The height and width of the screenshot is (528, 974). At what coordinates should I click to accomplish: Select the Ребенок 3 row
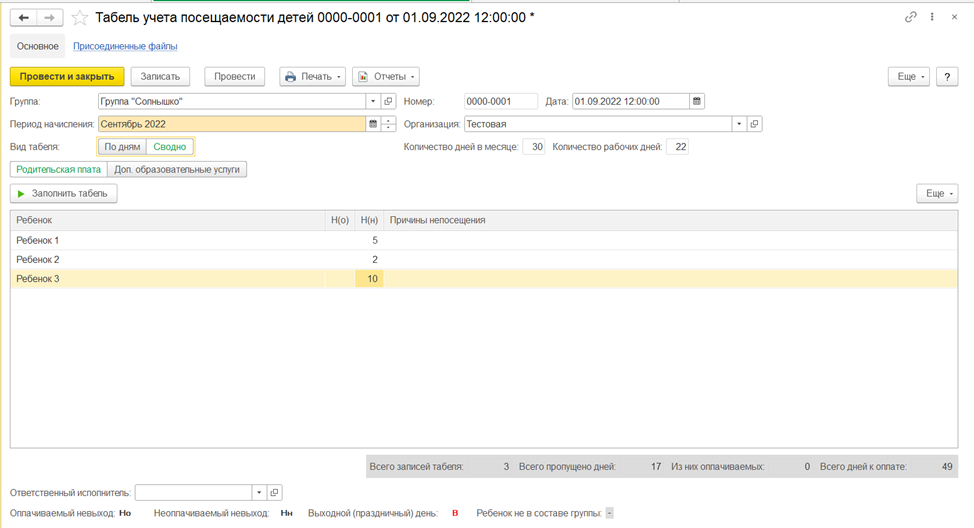coord(484,279)
